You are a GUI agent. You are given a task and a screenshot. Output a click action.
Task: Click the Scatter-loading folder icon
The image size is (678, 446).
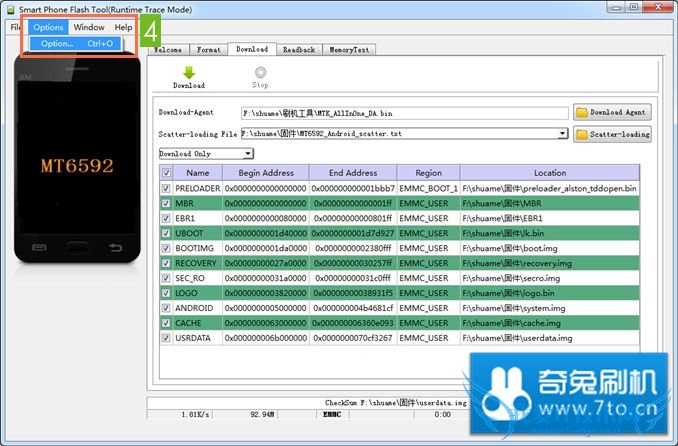(x=582, y=133)
